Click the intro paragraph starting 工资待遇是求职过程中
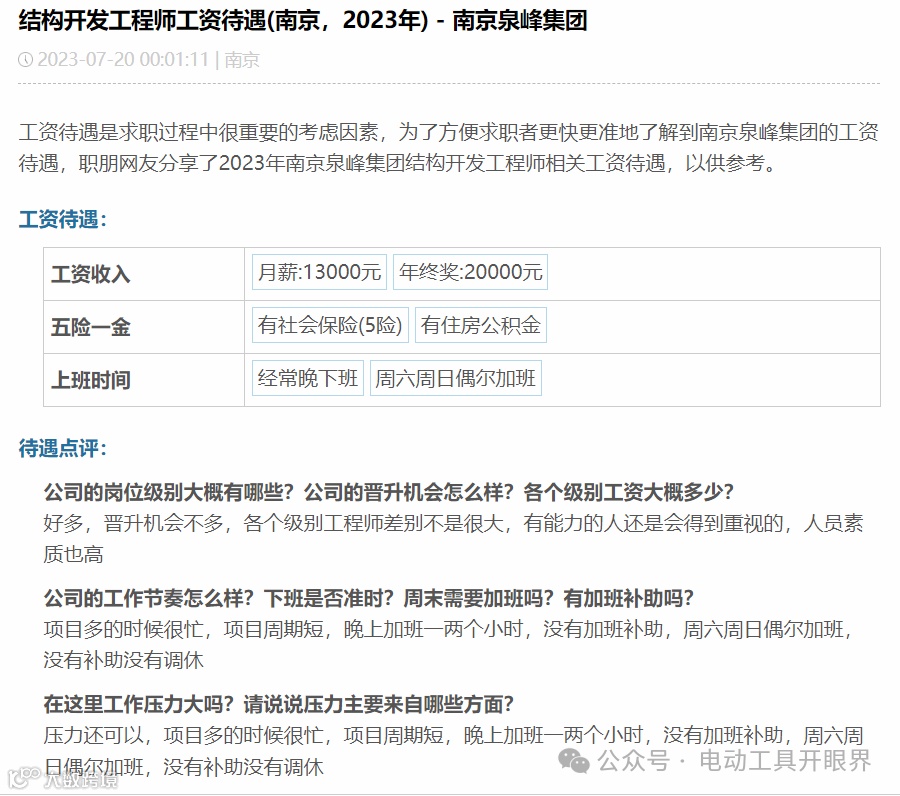 coord(449,147)
